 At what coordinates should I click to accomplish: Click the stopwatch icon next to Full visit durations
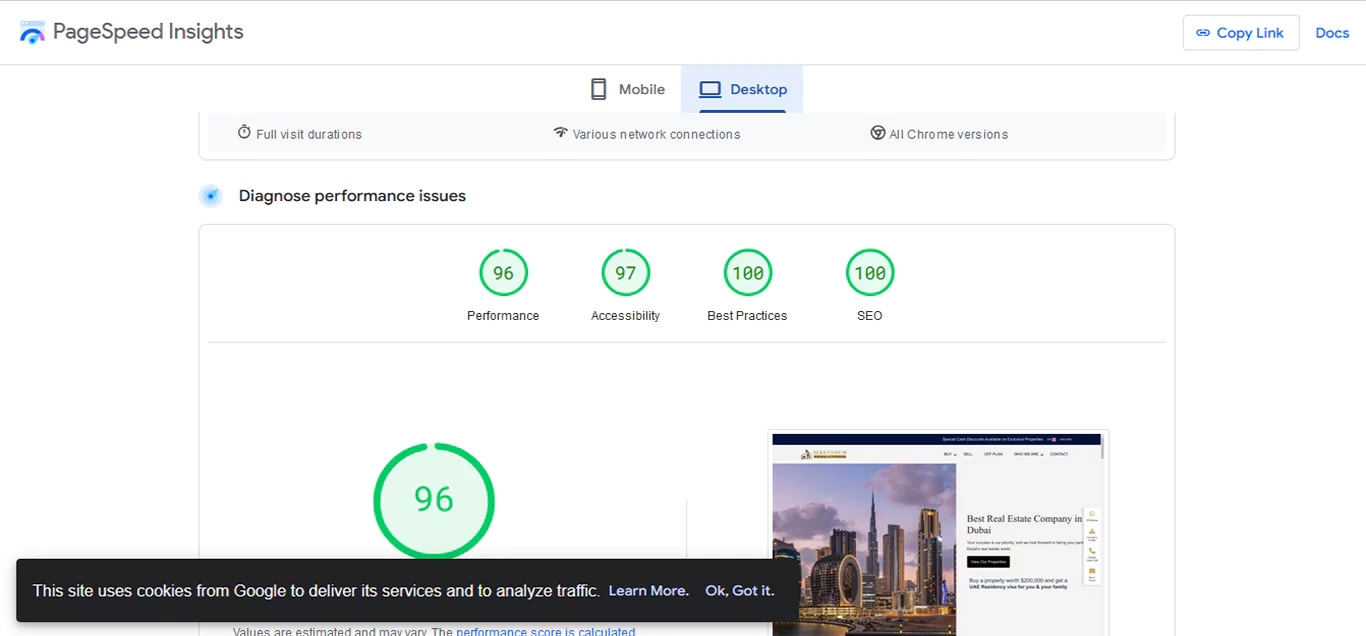pos(243,132)
